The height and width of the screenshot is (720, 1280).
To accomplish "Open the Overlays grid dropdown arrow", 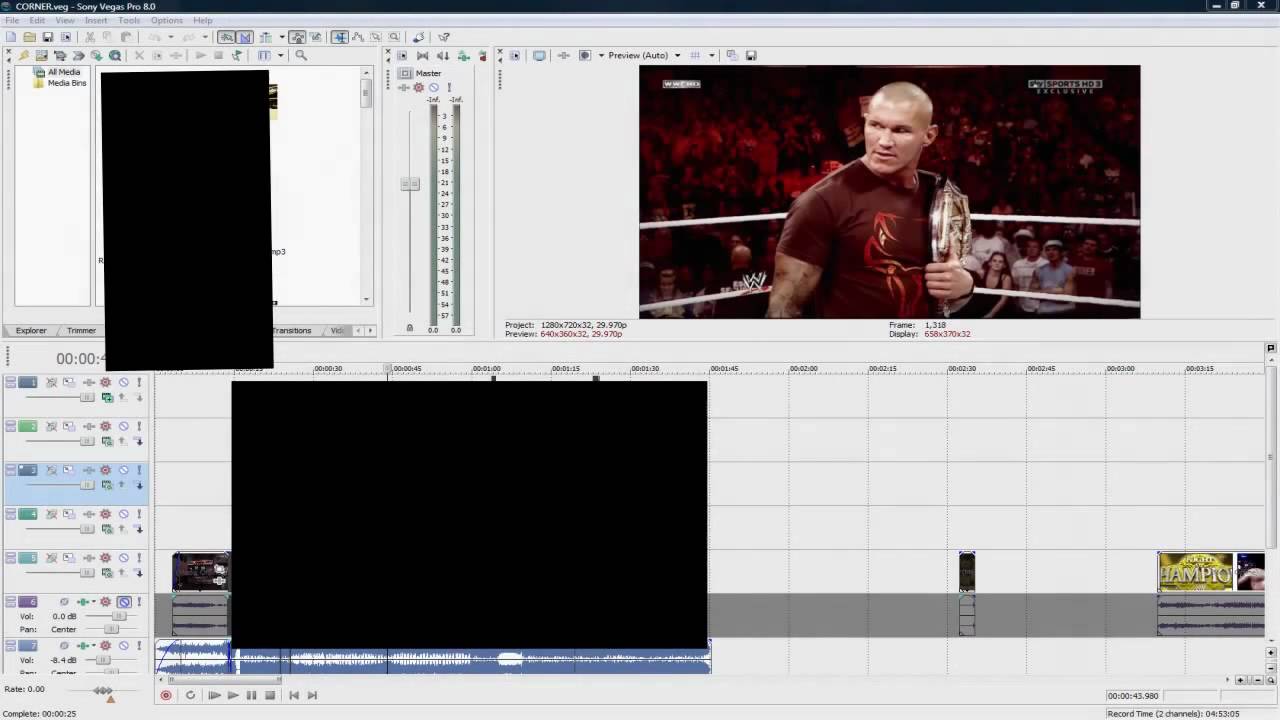I will coord(711,55).
